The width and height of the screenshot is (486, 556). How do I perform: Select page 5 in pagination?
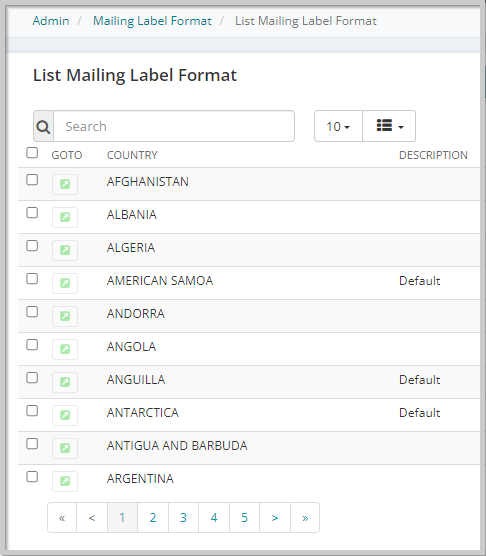pos(244,518)
